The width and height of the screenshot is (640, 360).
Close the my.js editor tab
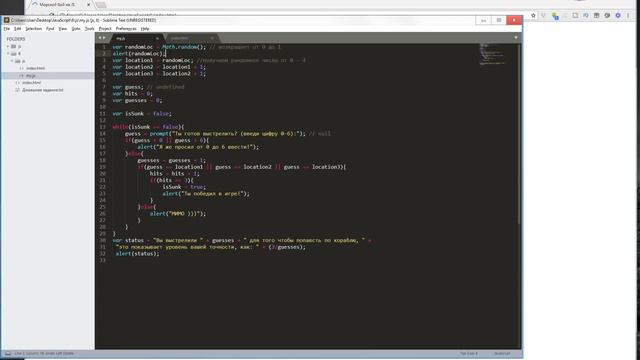coord(157,38)
